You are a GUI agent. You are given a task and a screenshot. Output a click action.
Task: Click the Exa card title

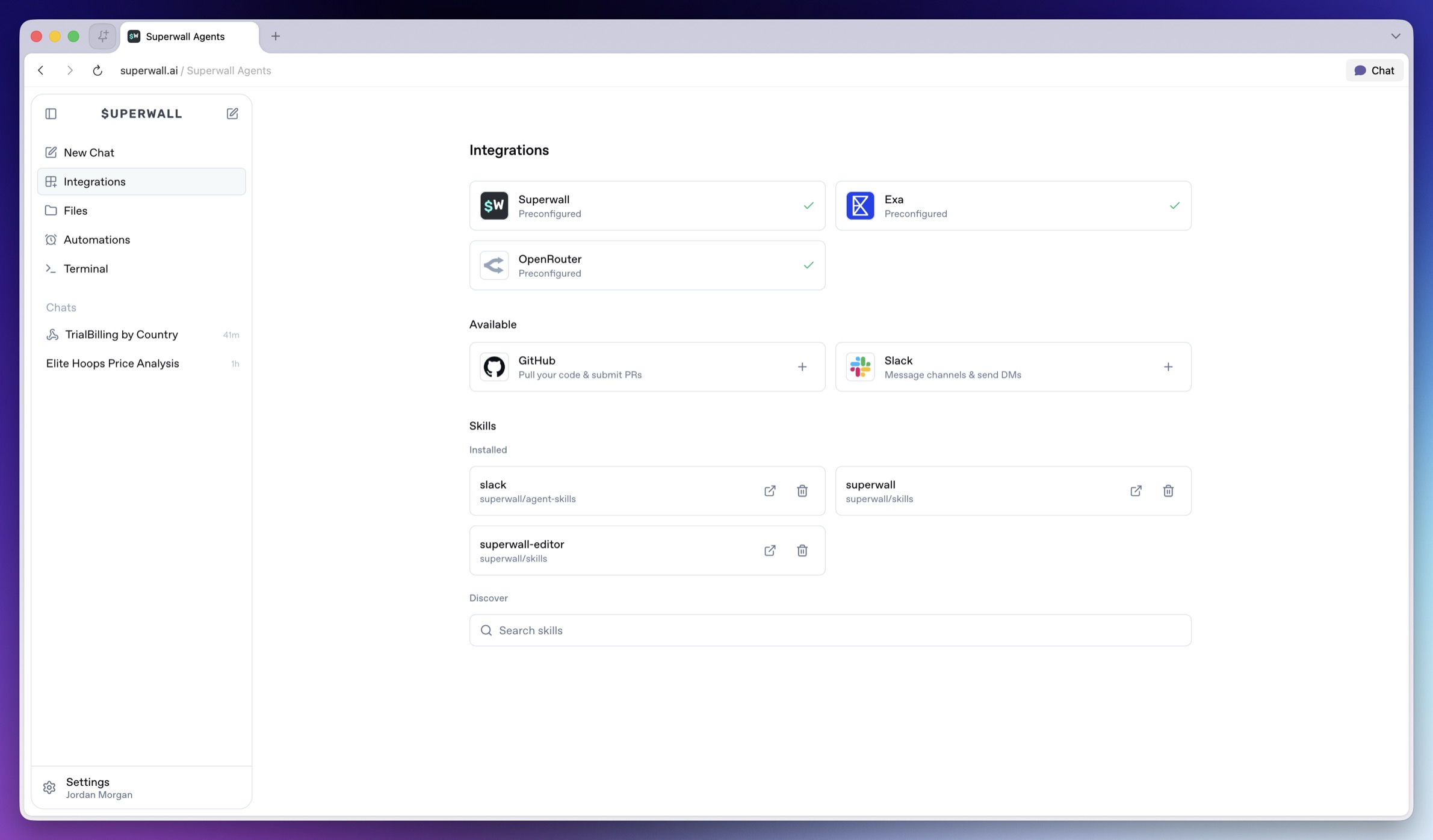[894, 199]
